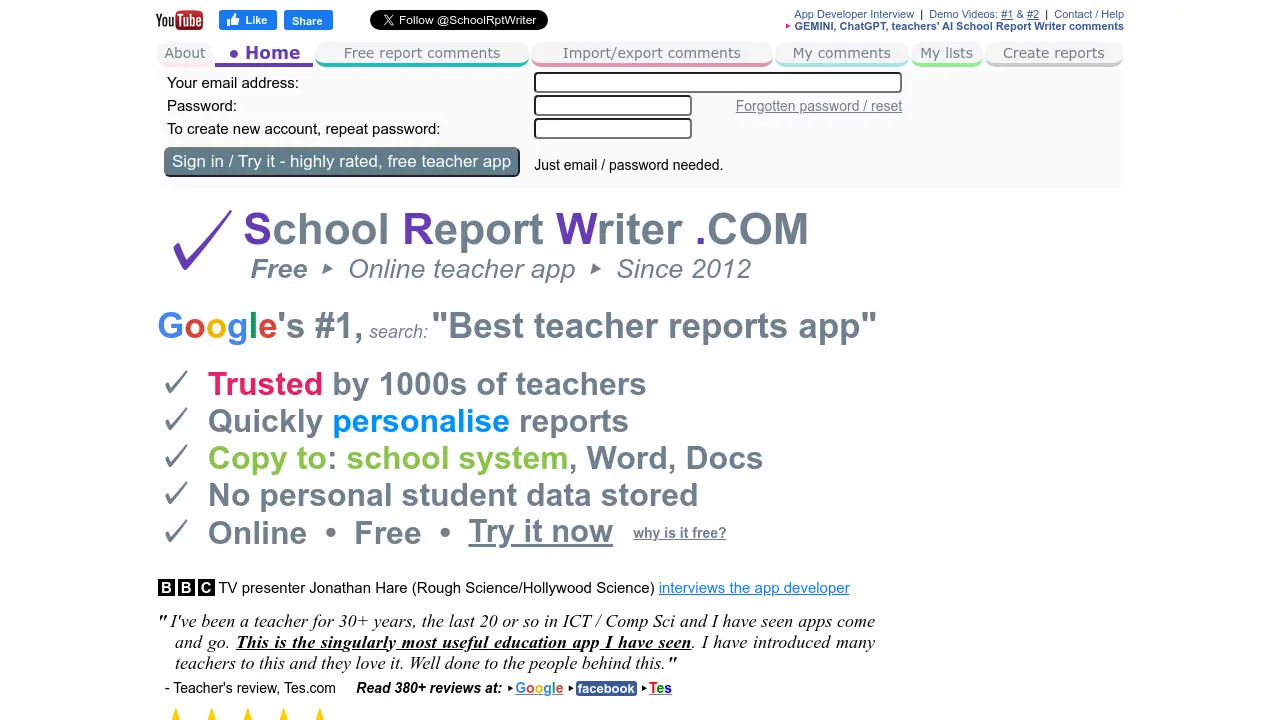Click Forgotten password / reset
Screen dimensions: 1280x720
819,106
